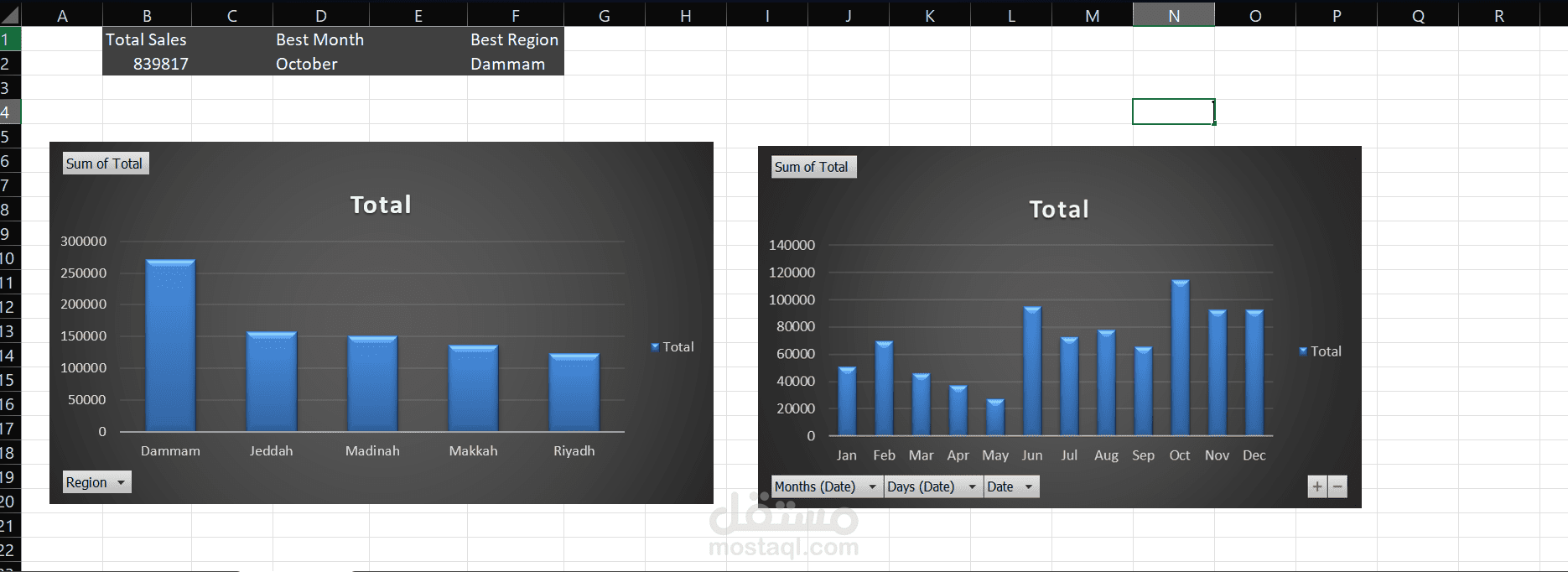Viewport: 1568px width, 572px height.
Task: Select column K header
Action: pyautogui.click(x=930, y=15)
